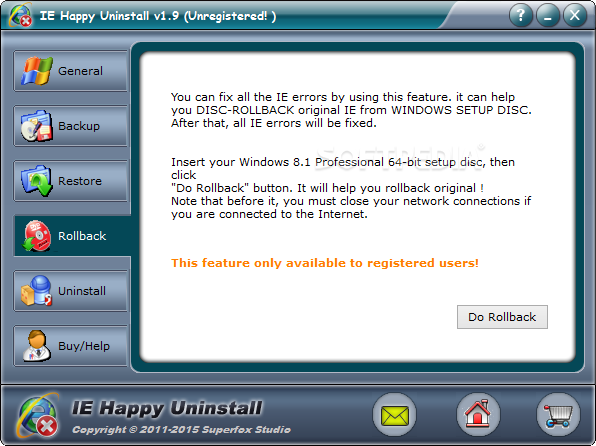Close the IE Happy Uninstall window
The height and width of the screenshot is (446, 596).
tap(575, 16)
